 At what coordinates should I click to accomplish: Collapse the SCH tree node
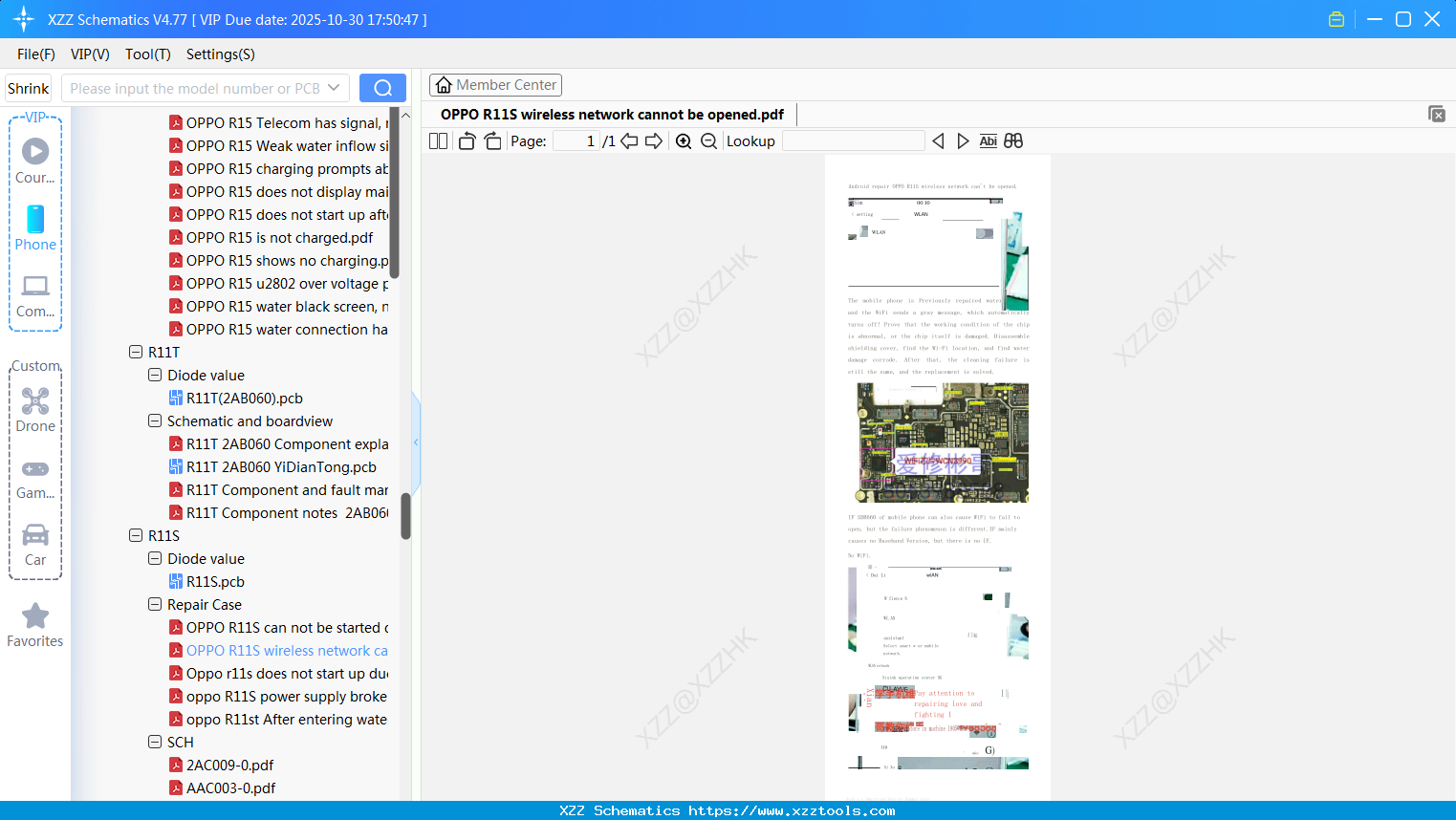[x=155, y=742]
